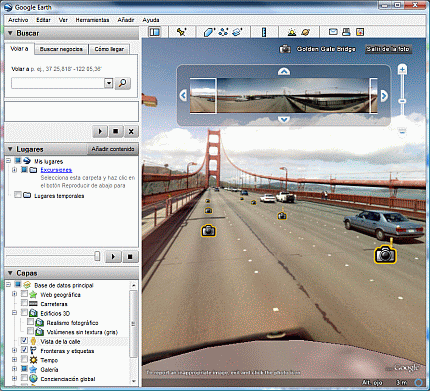Screen dimensions: 430x391
Task: Collapse the Buscar panel triangle
Action: (x=10, y=33)
